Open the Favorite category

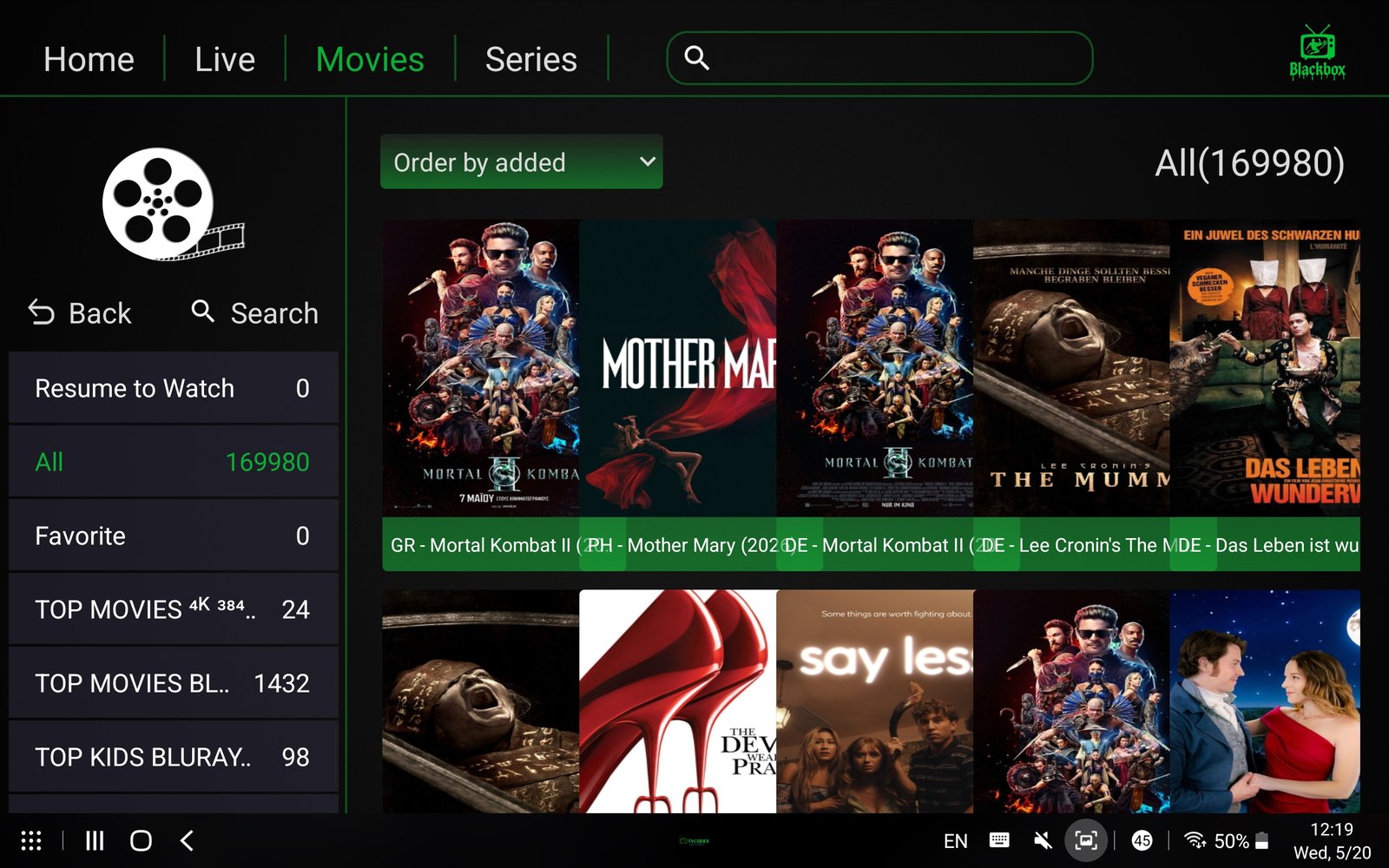174,536
